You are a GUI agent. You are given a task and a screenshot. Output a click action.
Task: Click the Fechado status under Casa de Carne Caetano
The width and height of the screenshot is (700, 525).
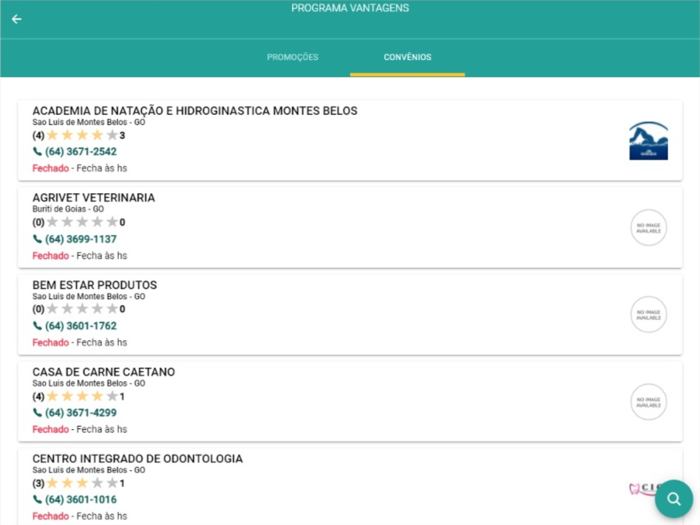(x=50, y=429)
